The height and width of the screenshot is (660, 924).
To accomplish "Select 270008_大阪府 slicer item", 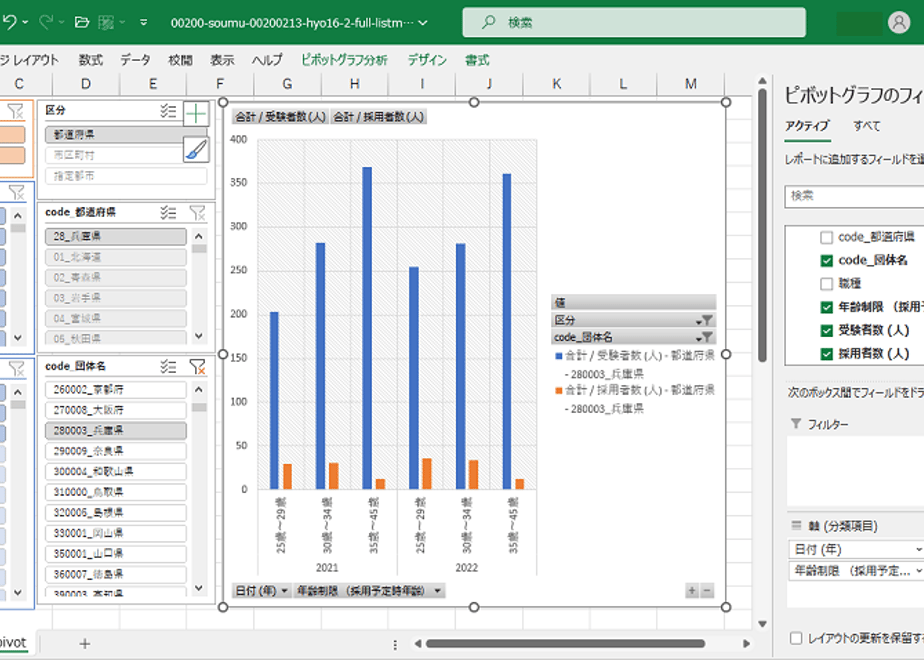I will (116, 410).
